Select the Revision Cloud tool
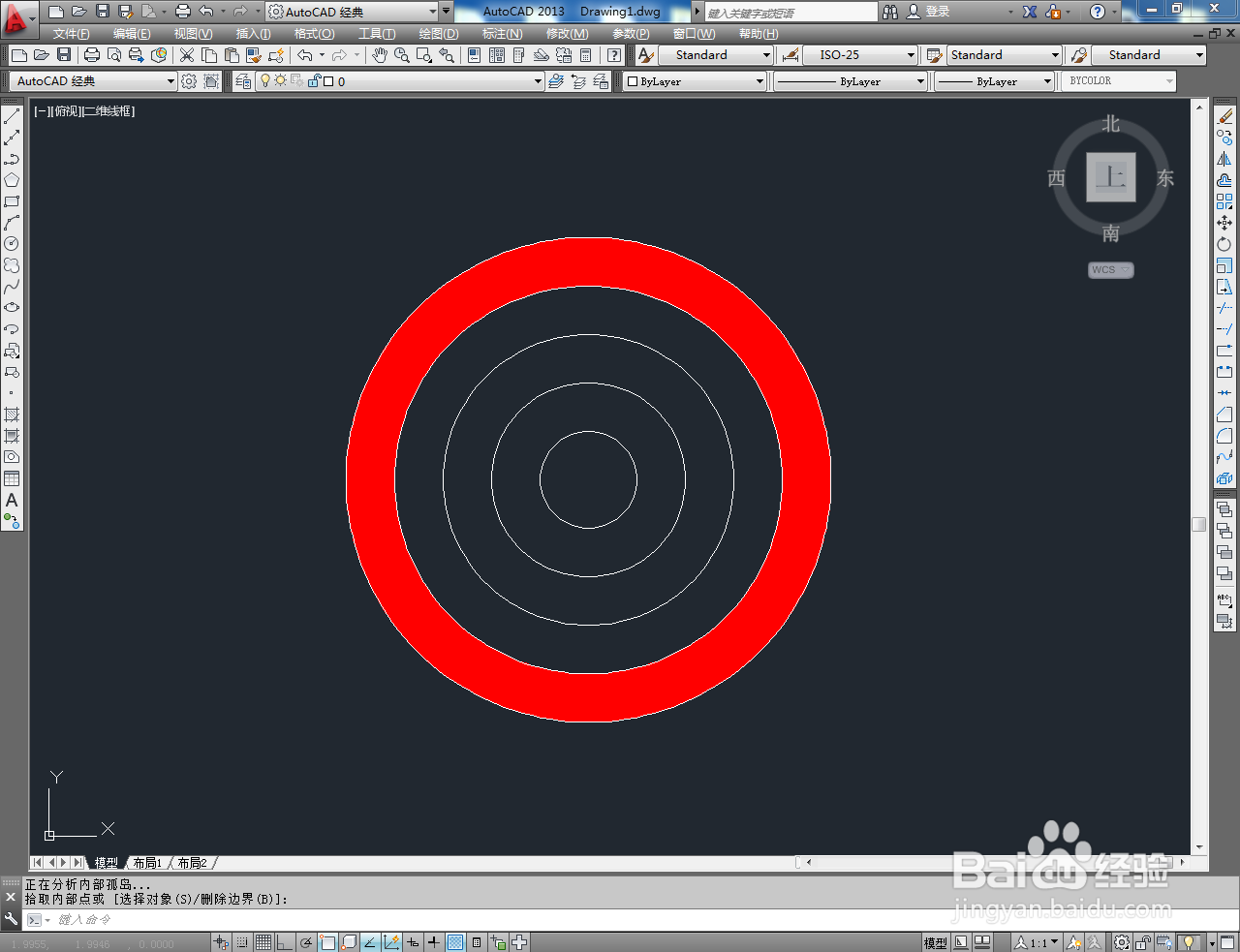This screenshot has height=952, width=1240. pyautogui.click(x=12, y=265)
